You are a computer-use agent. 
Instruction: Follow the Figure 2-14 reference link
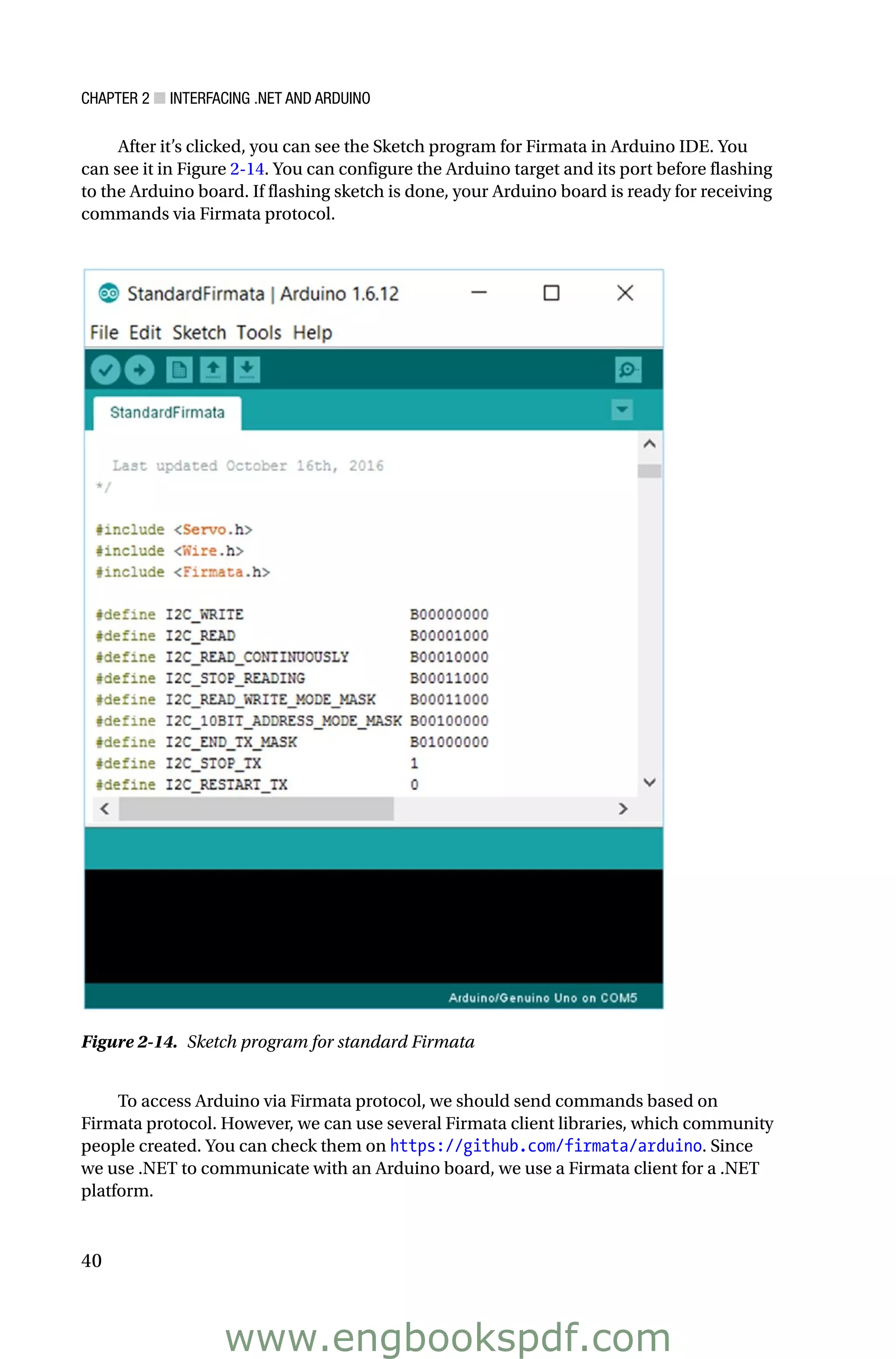coord(247,169)
